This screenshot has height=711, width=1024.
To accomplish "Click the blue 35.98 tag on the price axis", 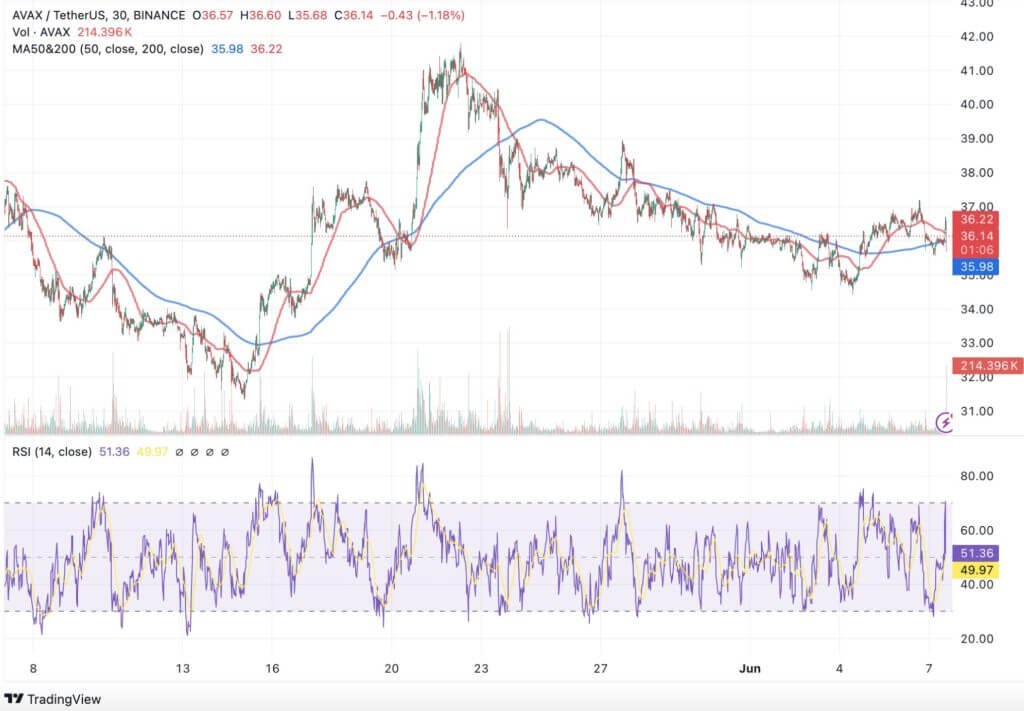I will pos(976,266).
